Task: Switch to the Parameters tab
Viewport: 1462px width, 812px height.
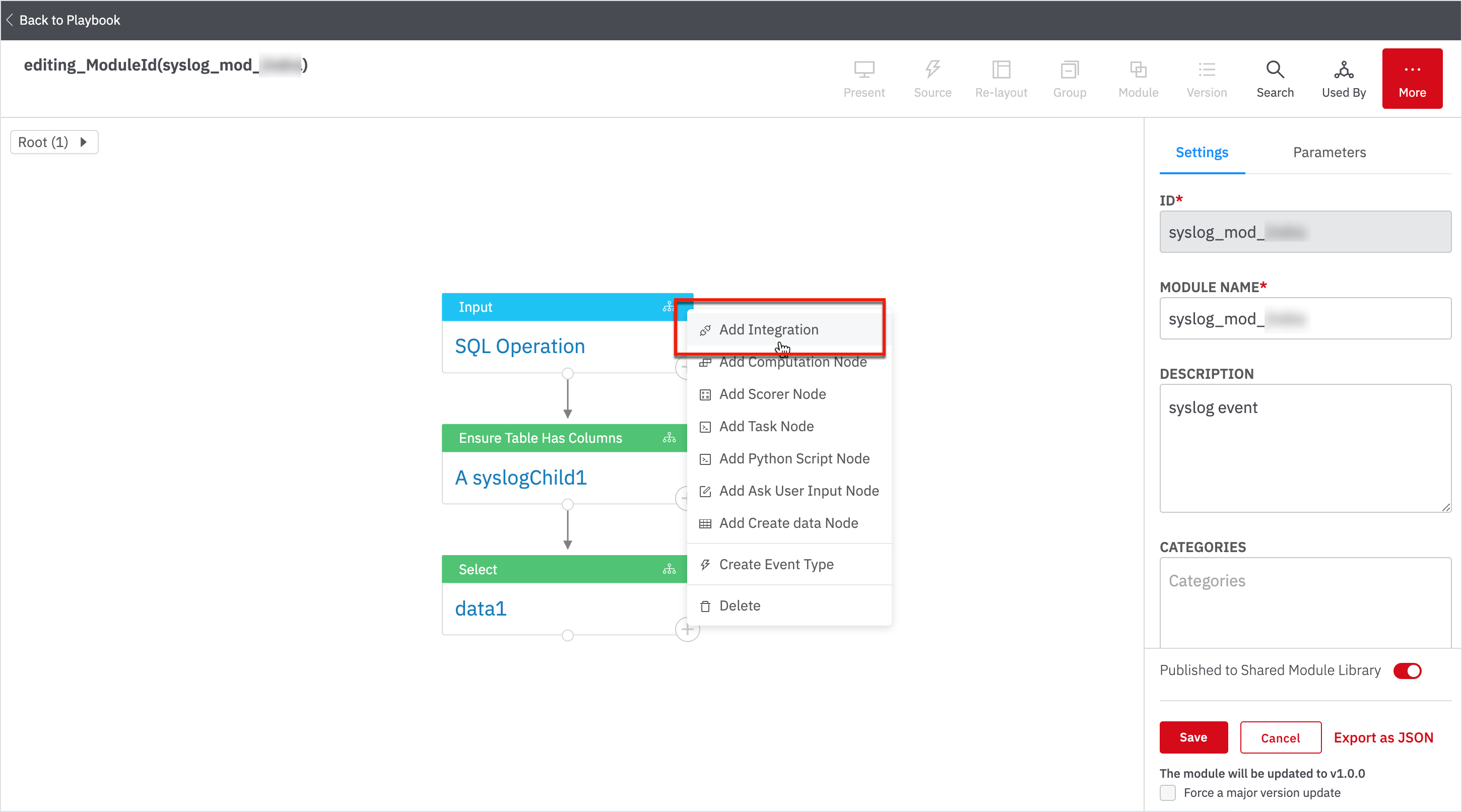Action: coord(1328,152)
